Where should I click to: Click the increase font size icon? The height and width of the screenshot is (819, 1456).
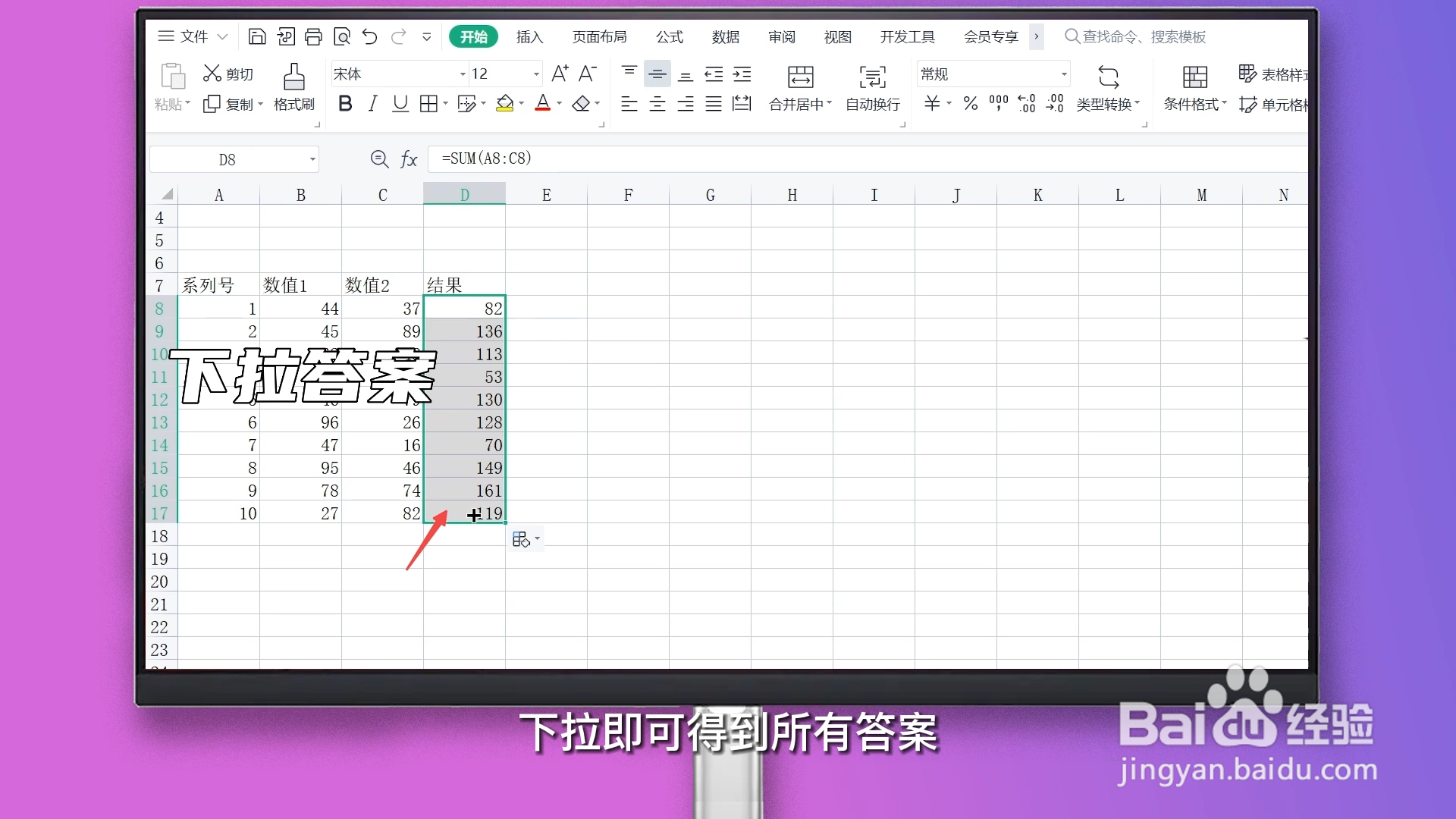pos(560,73)
